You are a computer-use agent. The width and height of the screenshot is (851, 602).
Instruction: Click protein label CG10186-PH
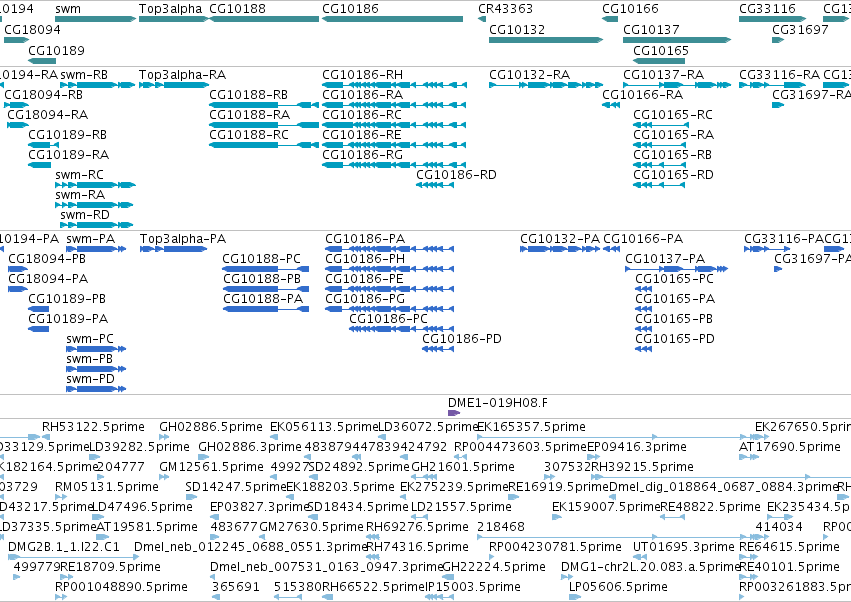[365, 259]
